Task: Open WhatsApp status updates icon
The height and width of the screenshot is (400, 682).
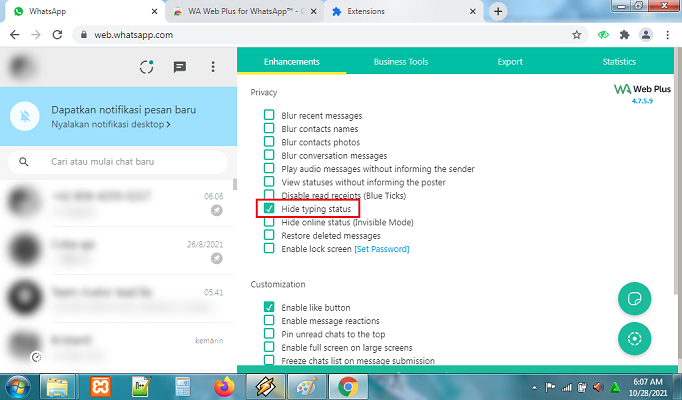Action: coord(147,67)
